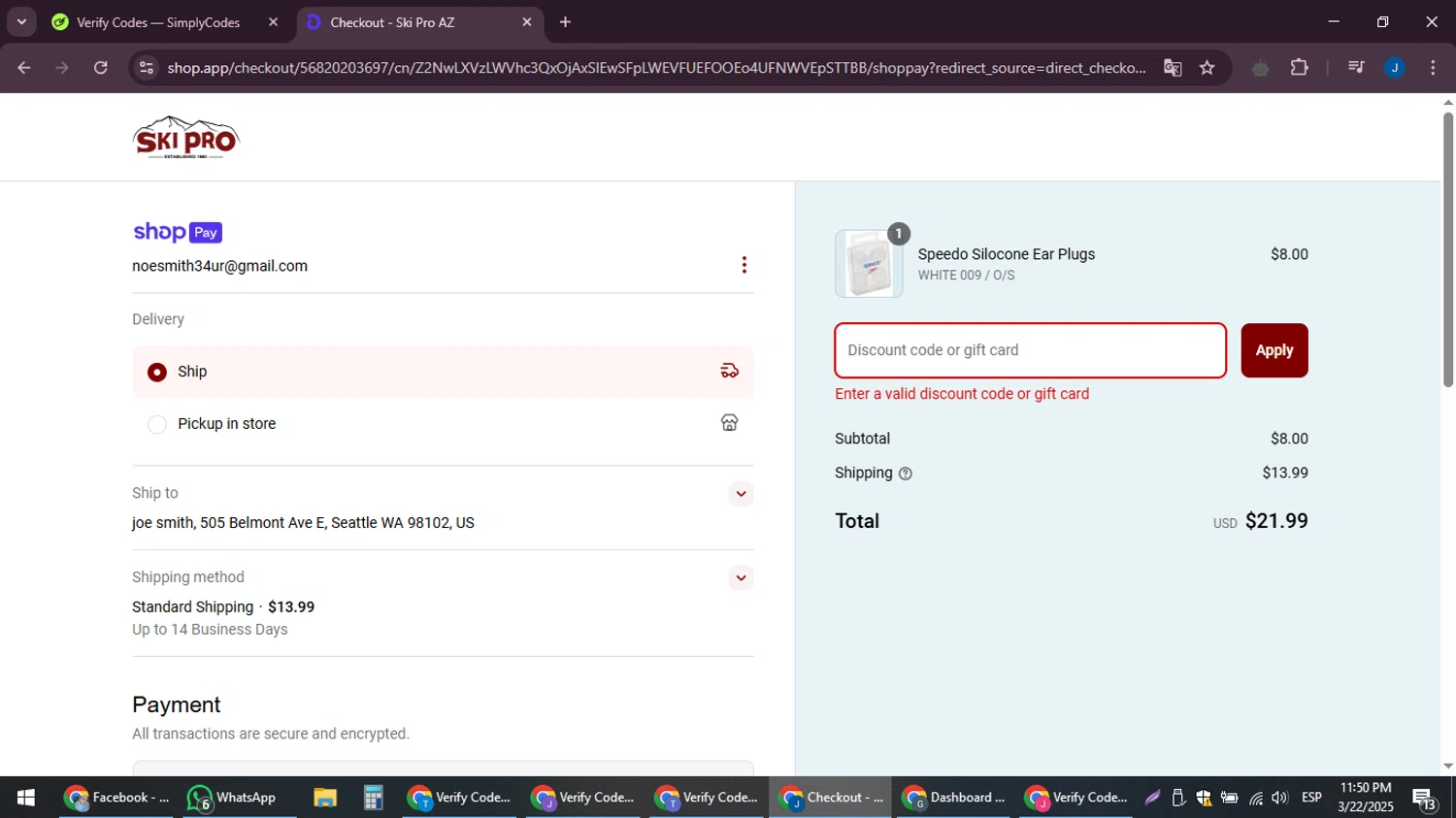Focus the Discount code or gift card field

[x=1031, y=350]
